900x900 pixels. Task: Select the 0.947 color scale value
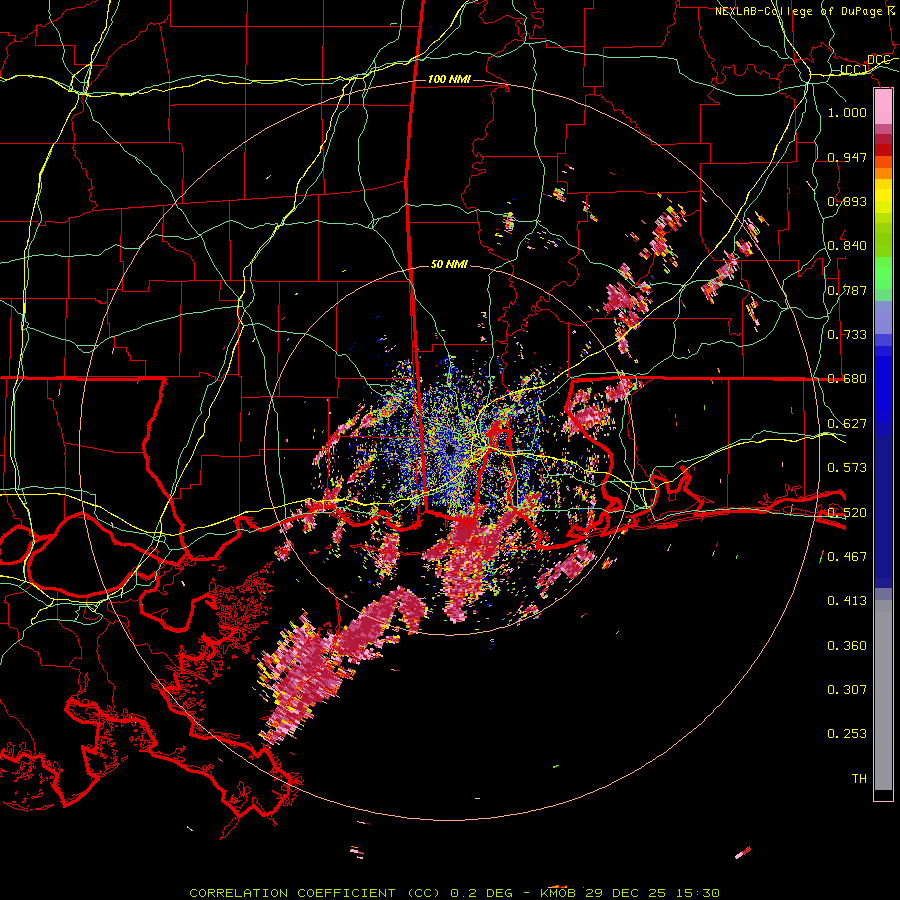pyautogui.click(x=847, y=157)
